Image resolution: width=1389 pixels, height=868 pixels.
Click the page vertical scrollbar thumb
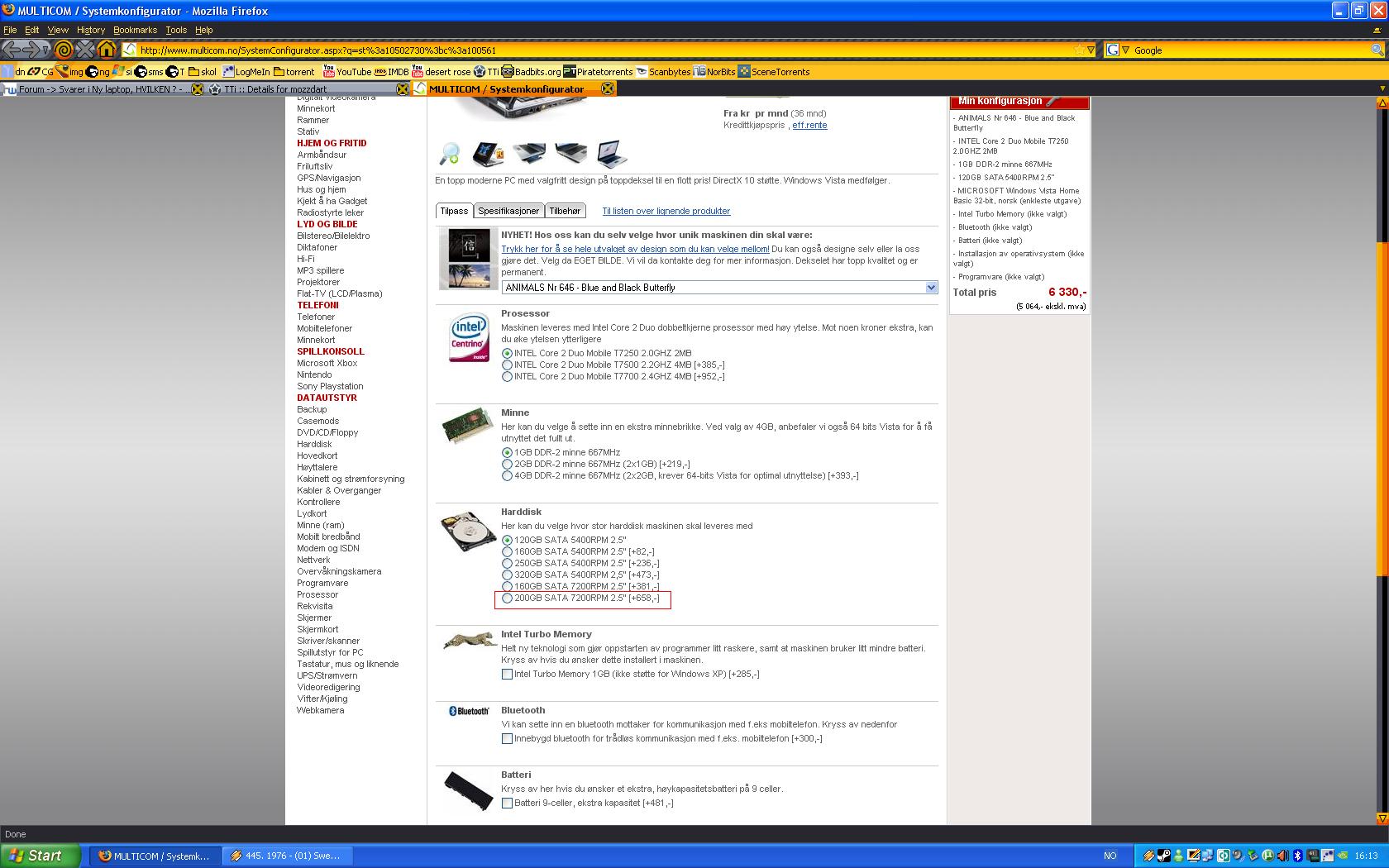[x=1382, y=411]
